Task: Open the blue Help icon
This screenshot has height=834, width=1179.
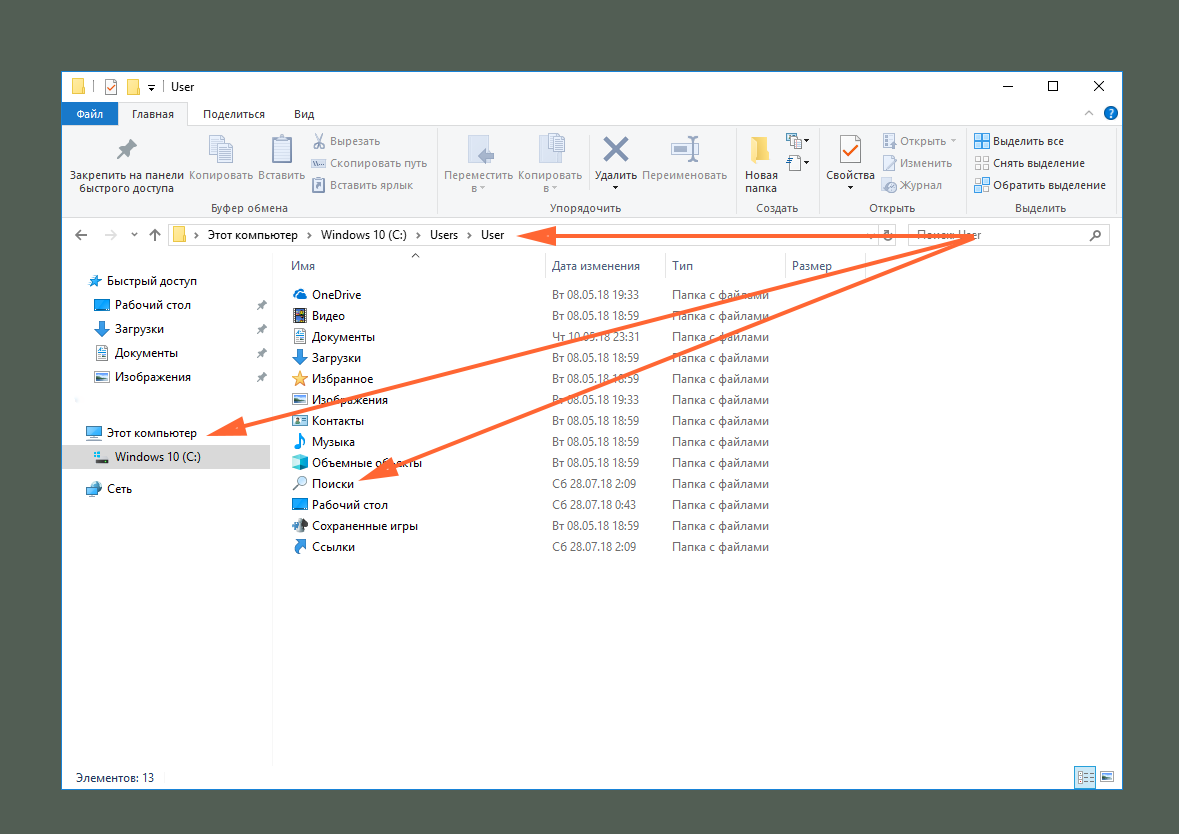Action: [x=1111, y=114]
